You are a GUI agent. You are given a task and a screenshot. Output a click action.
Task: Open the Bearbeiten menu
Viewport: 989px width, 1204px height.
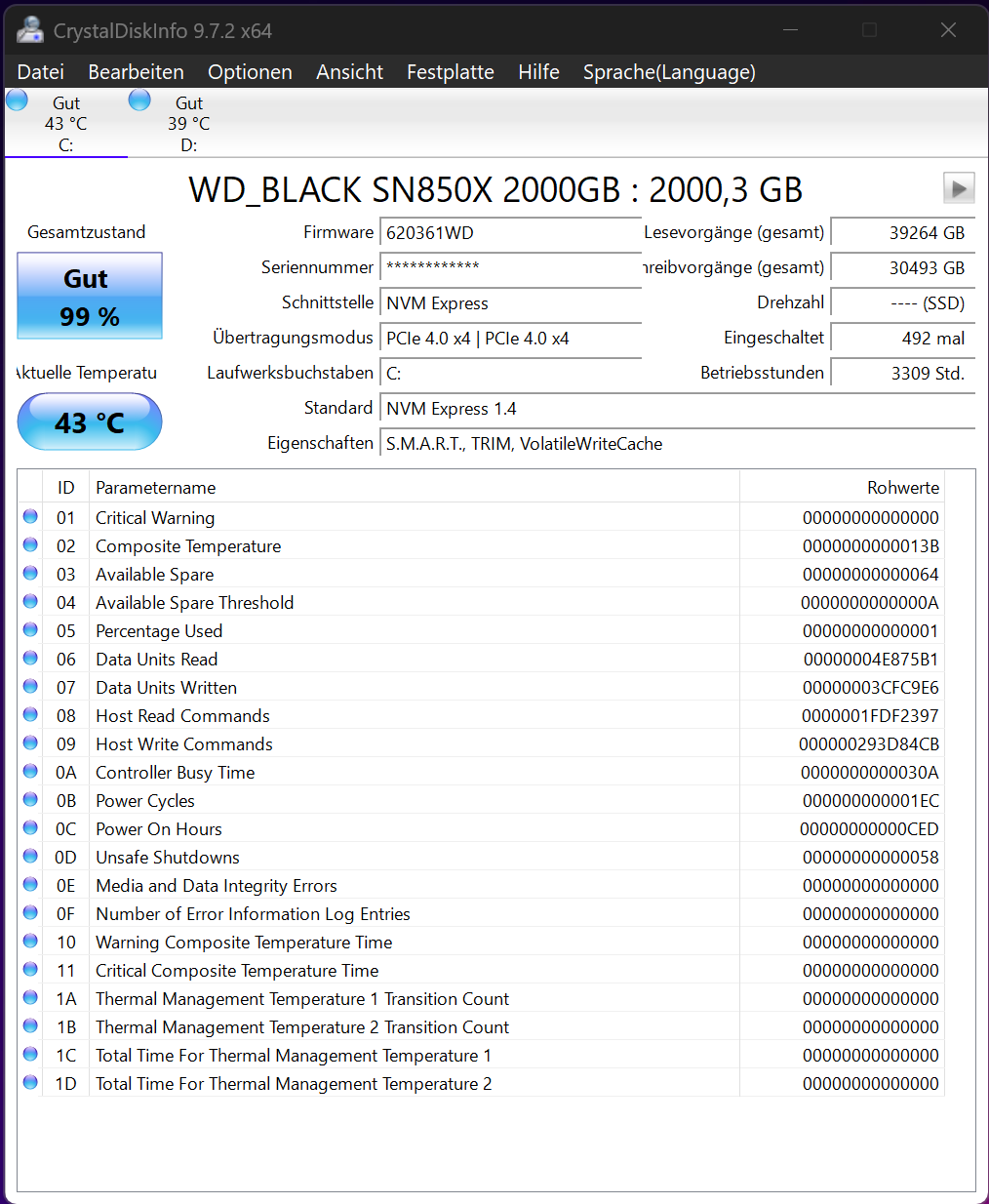tap(136, 71)
